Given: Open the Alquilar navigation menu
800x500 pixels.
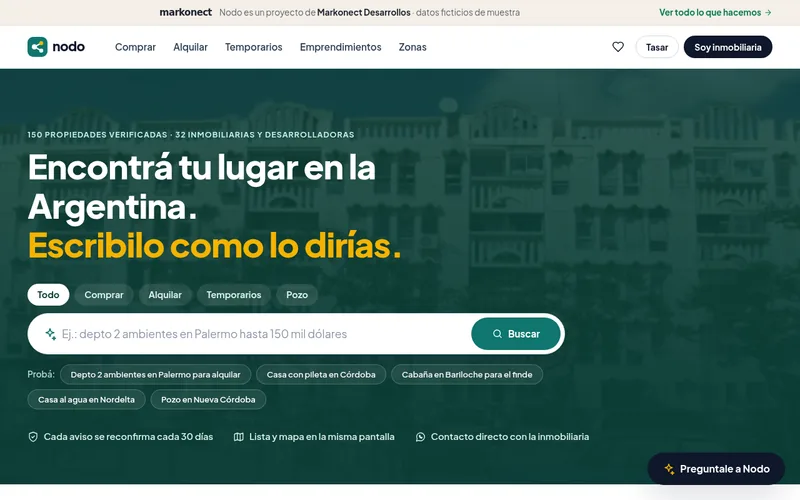Looking at the screenshot, I should click(190, 47).
